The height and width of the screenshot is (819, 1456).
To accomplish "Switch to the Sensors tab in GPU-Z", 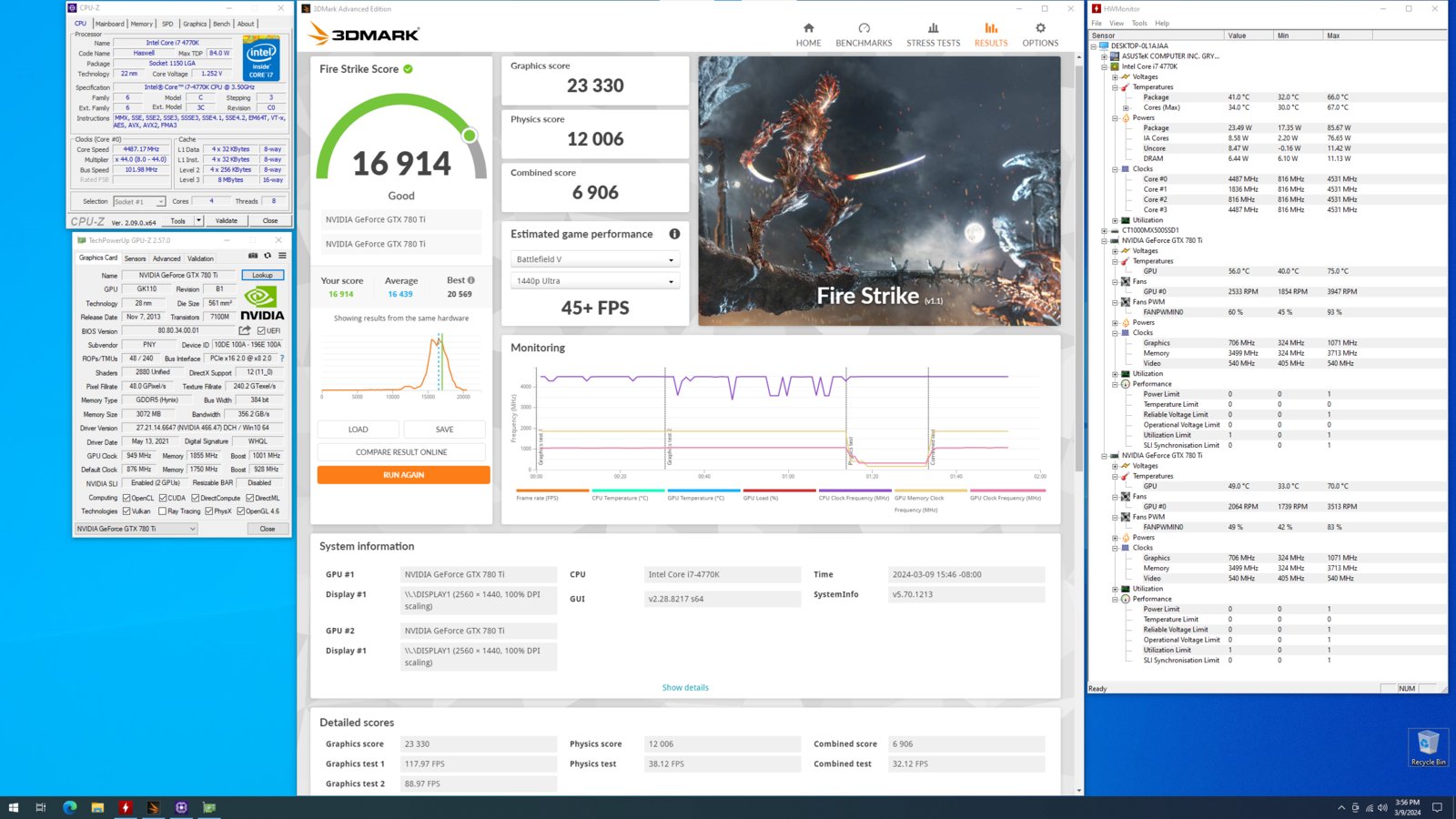I will 135,258.
